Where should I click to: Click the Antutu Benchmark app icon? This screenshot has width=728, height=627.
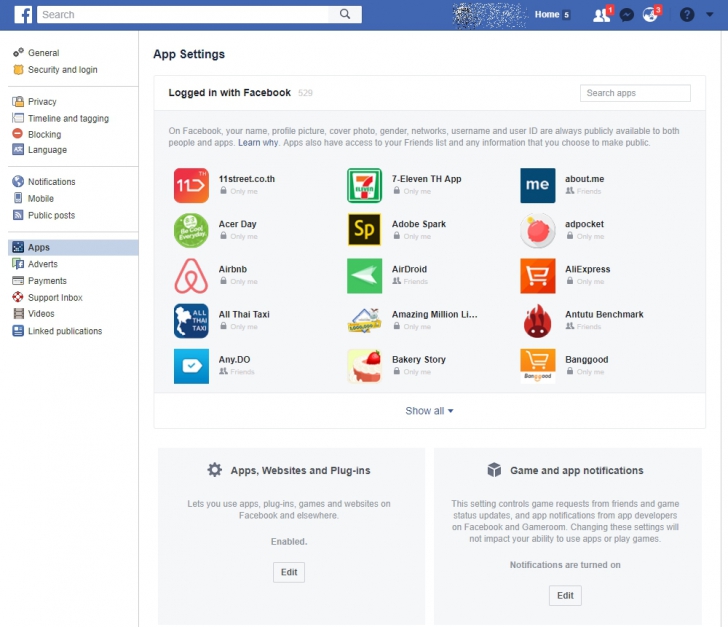pos(538,321)
